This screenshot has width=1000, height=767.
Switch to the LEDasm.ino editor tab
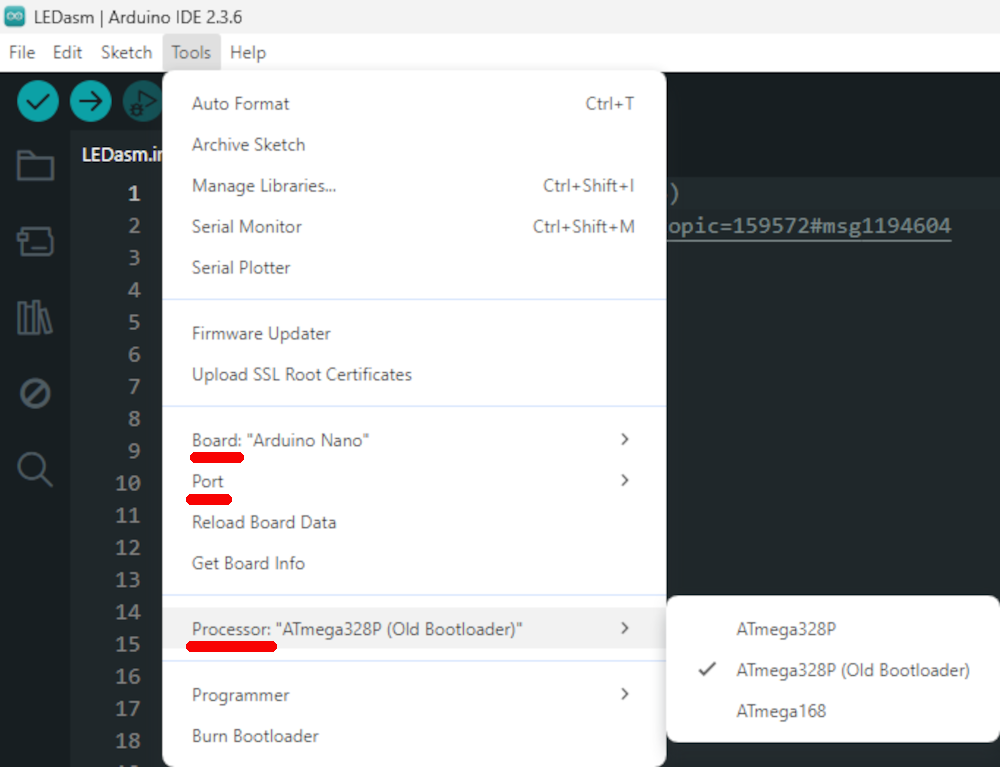tap(122, 154)
